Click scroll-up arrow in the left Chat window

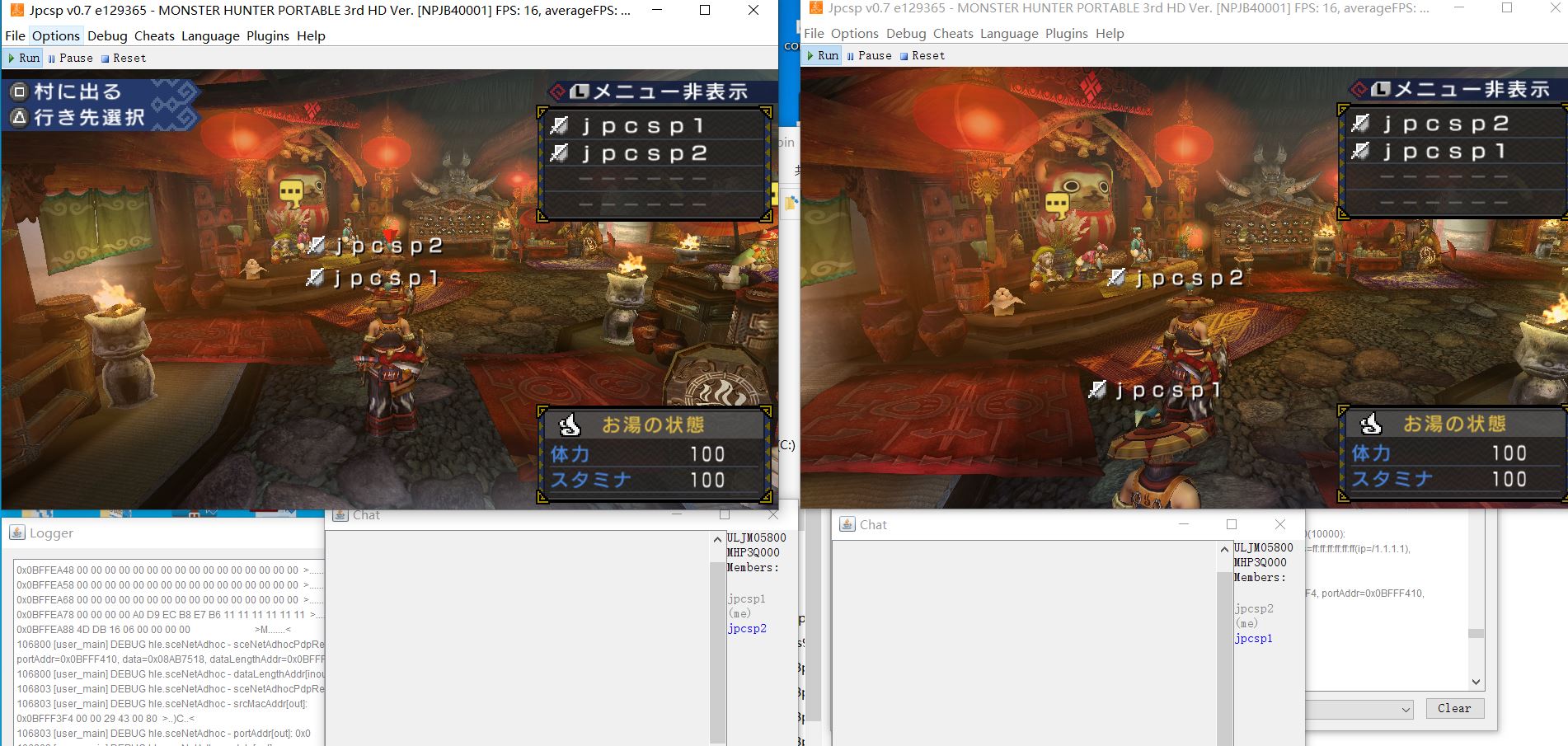pyautogui.click(x=717, y=539)
